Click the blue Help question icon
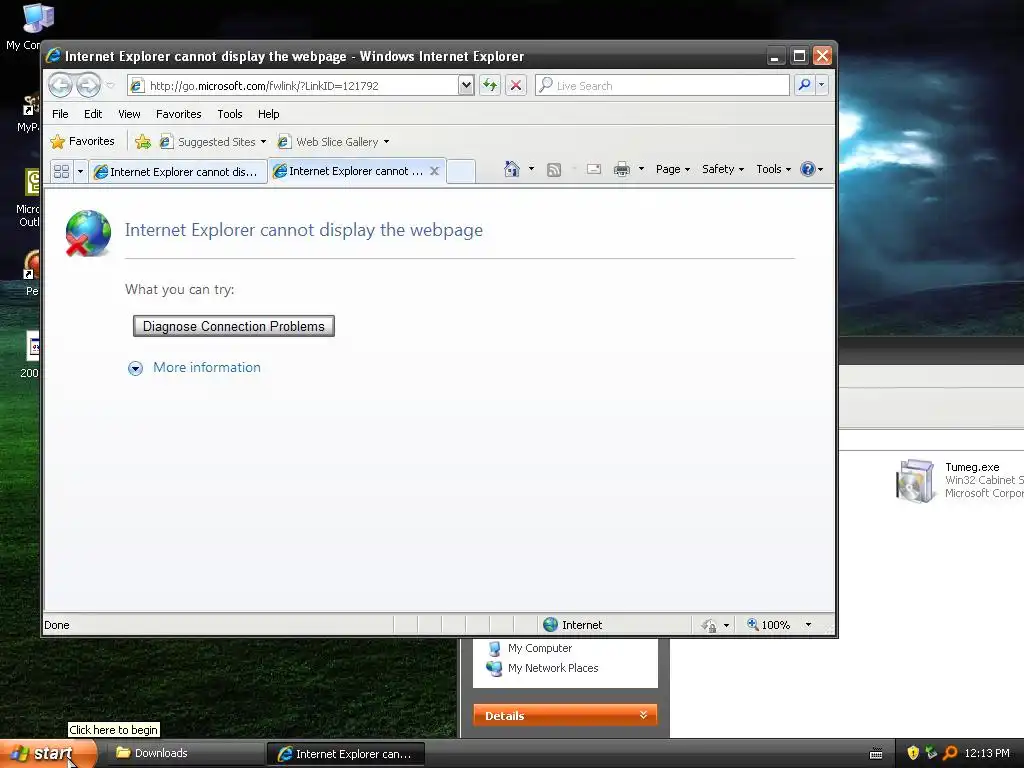The image size is (1024, 768). coord(808,169)
